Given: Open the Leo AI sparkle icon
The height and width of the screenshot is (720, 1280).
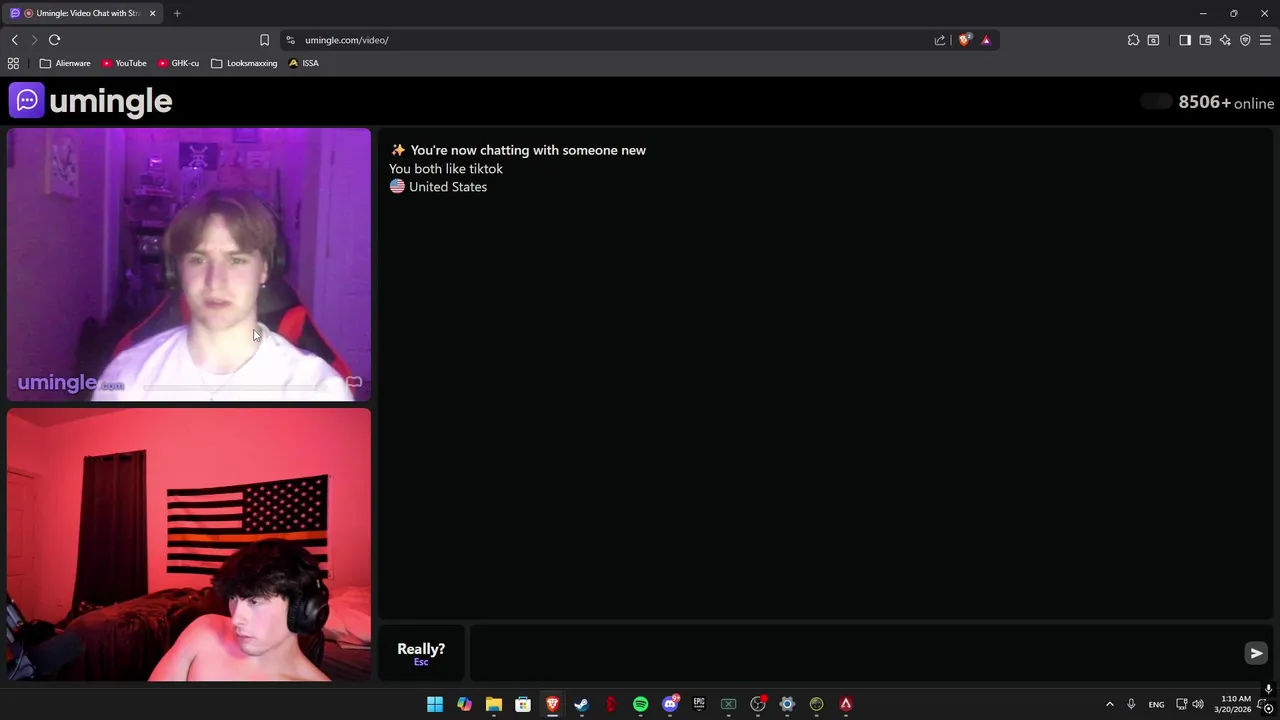Looking at the screenshot, I should pyautogui.click(x=1225, y=40).
